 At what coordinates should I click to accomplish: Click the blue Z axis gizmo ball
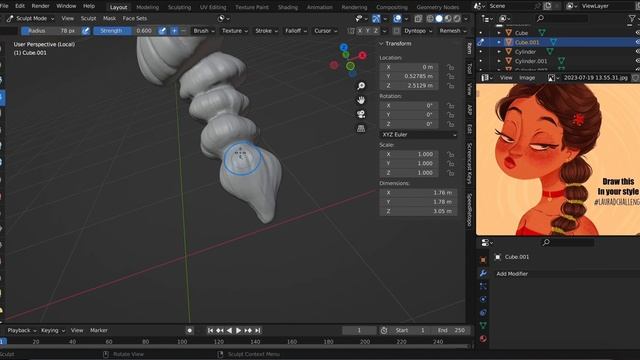tap(344, 47)
